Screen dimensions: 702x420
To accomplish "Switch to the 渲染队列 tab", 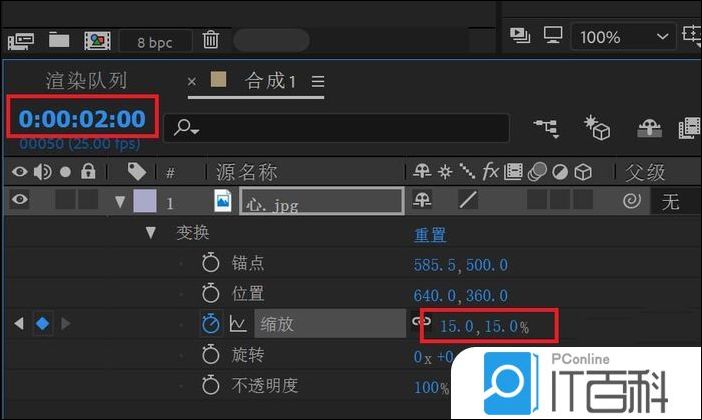I will tap(86, 81).
